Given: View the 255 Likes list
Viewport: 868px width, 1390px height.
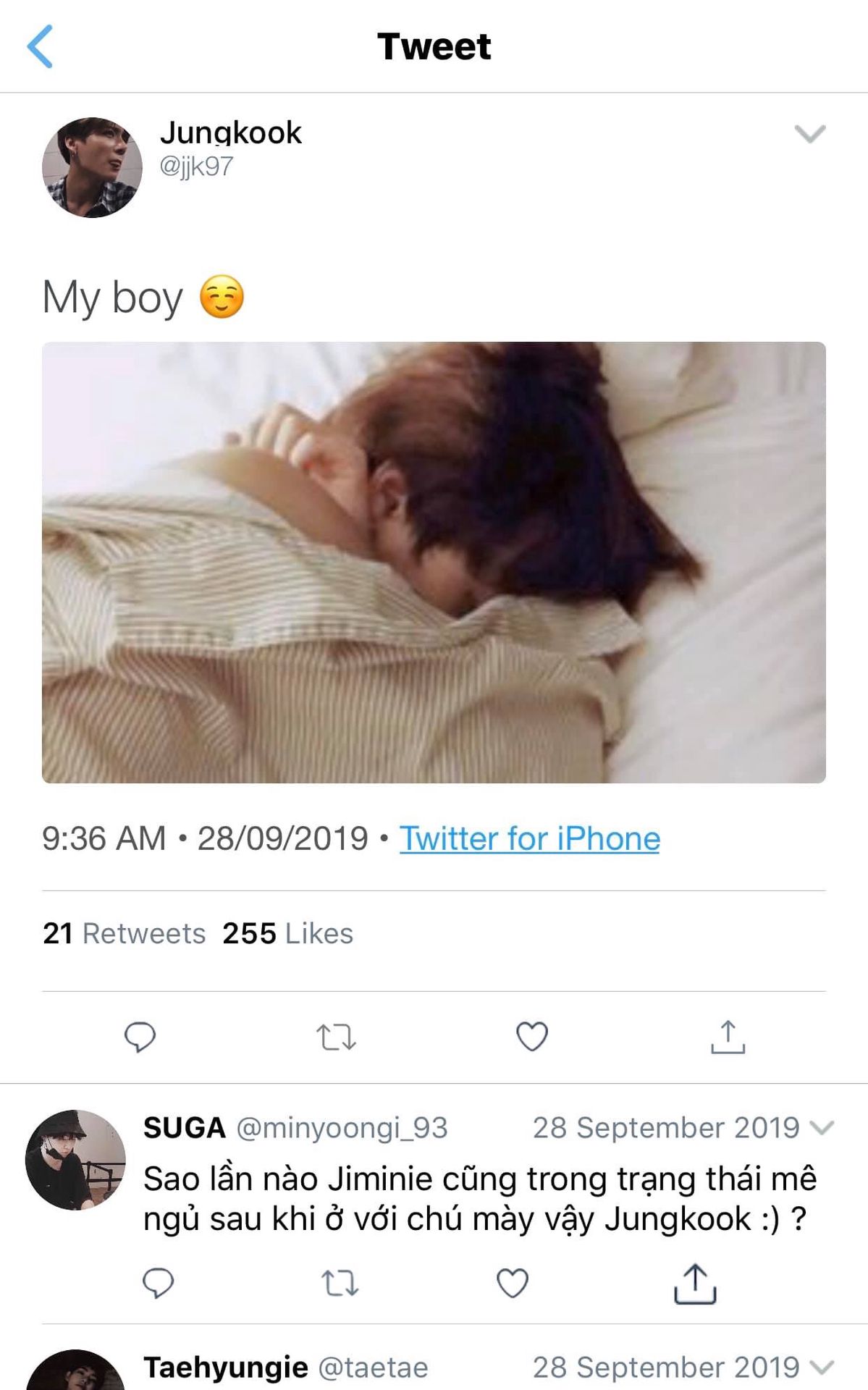Looking at the screenshot, I should click(x=287, y=933).
